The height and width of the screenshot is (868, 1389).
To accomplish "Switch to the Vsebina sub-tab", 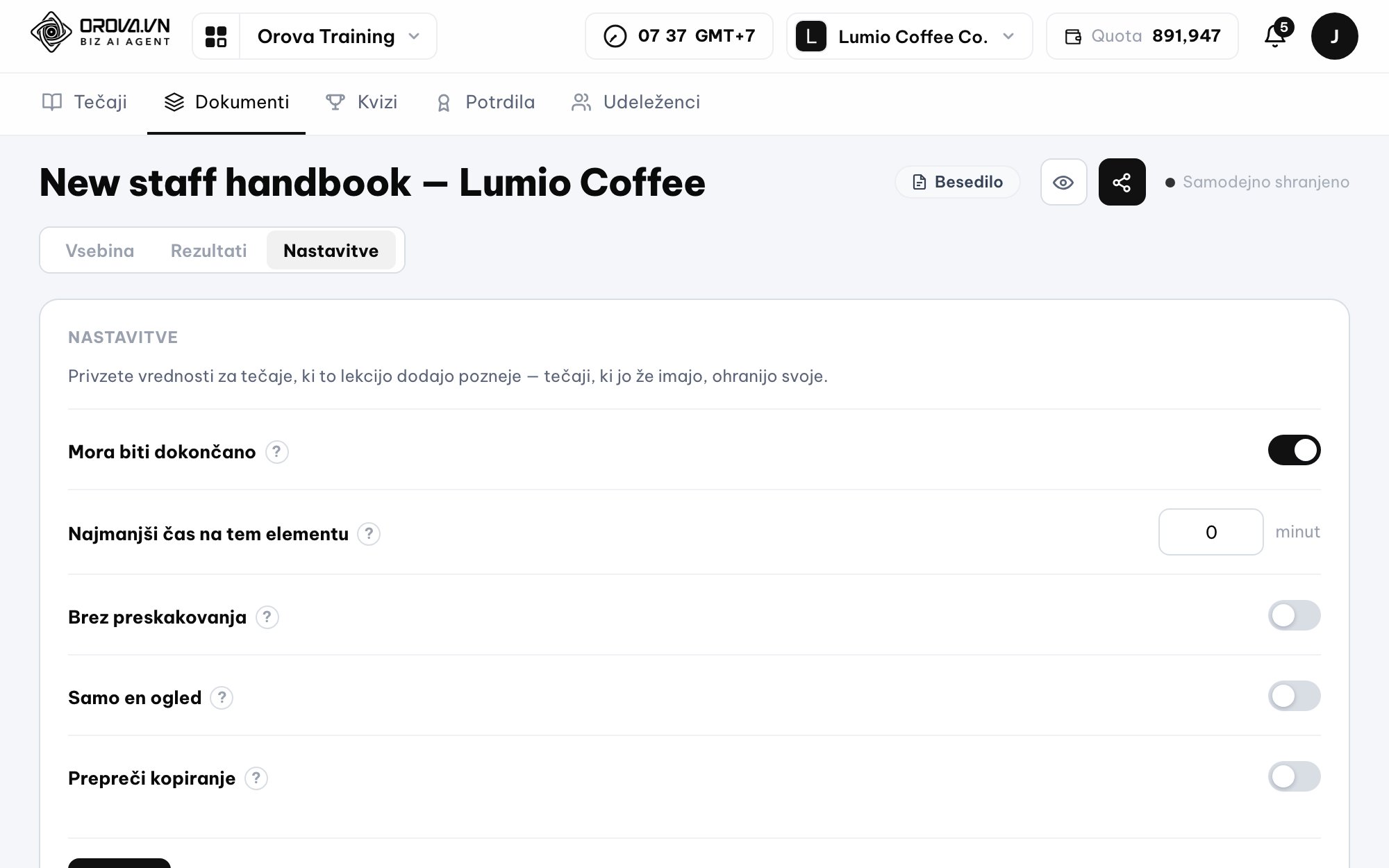I will tap(100, 251).
